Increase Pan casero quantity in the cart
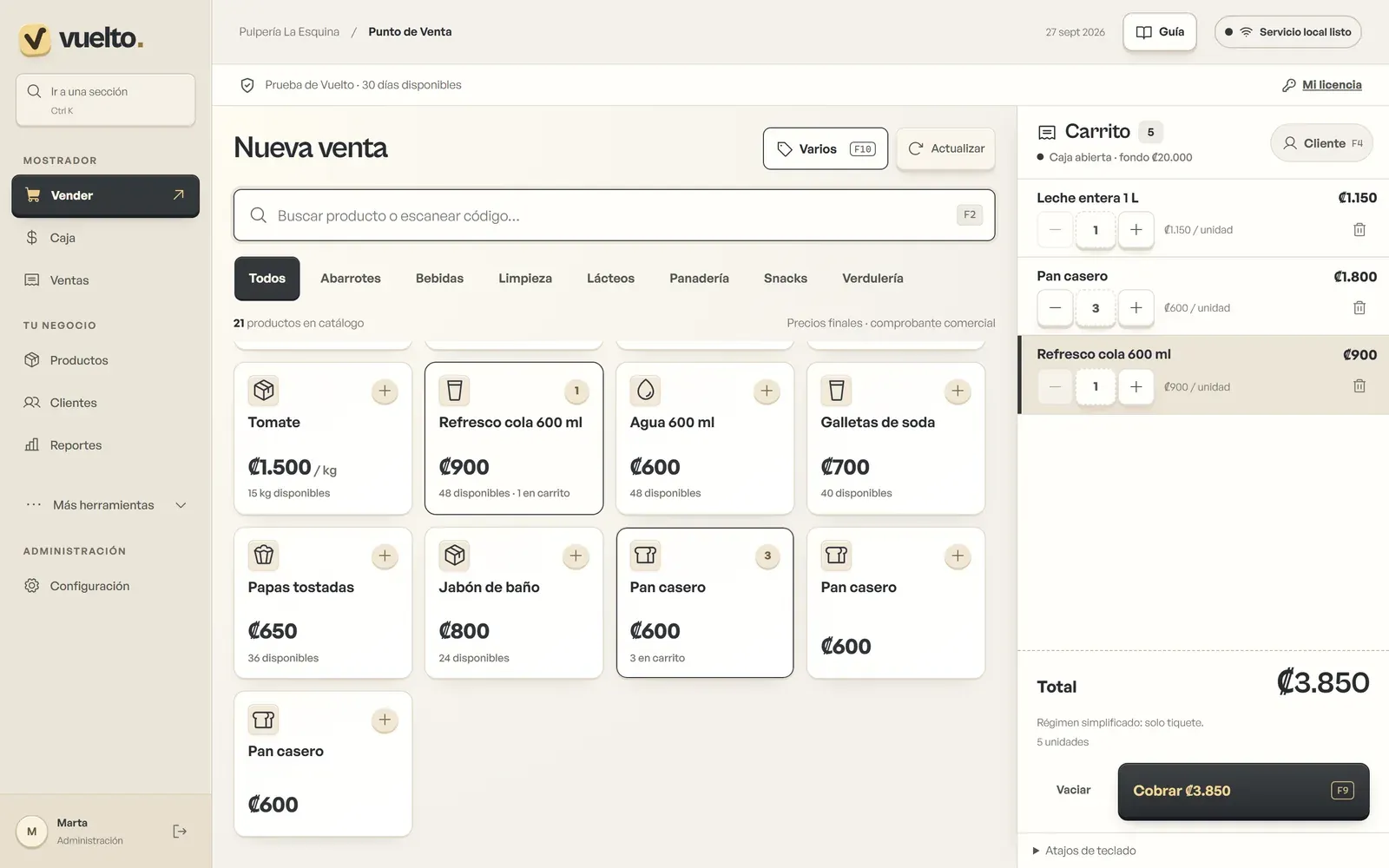 coord(1136,308)
